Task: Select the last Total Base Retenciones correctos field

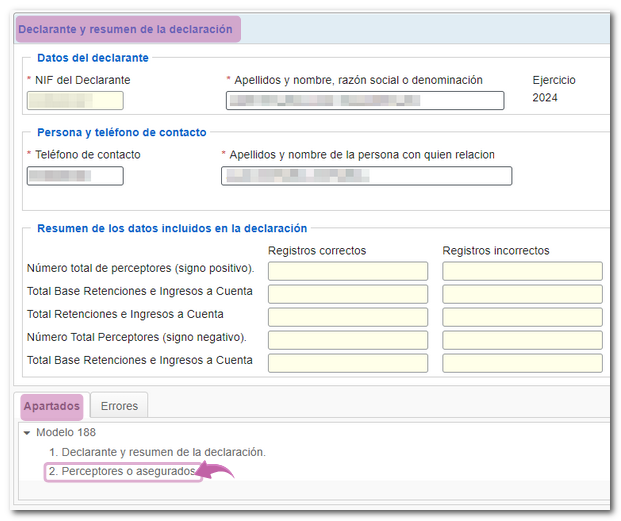Action: pyautogui.click(x=347, y=363)
